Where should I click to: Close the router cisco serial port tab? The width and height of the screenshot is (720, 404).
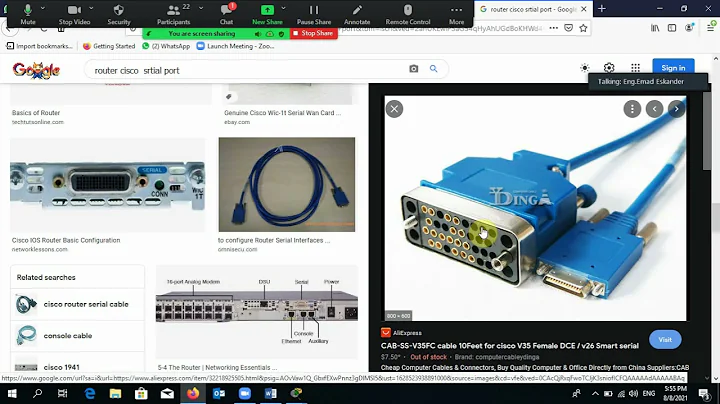[x=584, y=9]
